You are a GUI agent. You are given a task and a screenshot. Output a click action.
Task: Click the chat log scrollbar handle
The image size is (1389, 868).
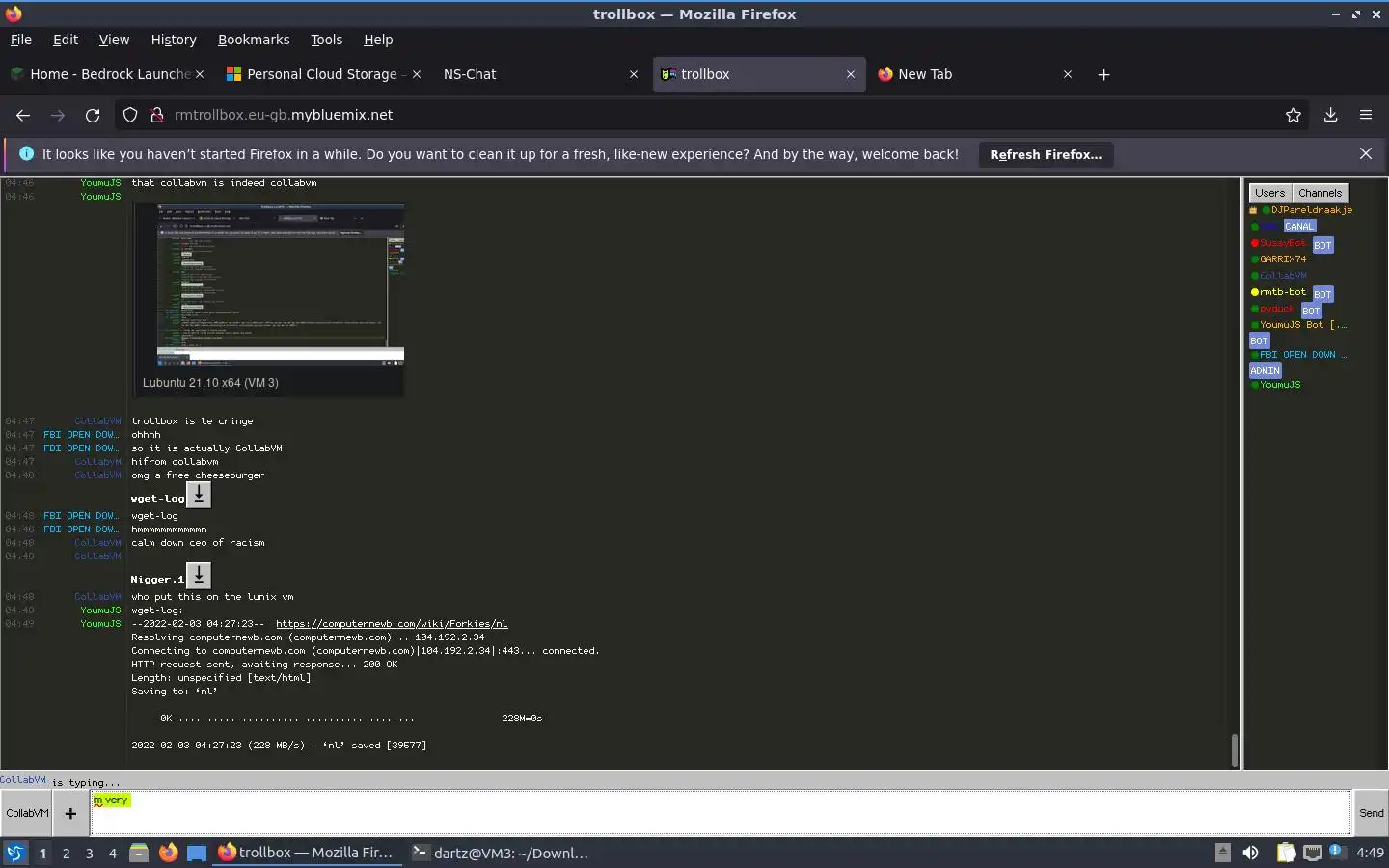tap(1234, 749)
